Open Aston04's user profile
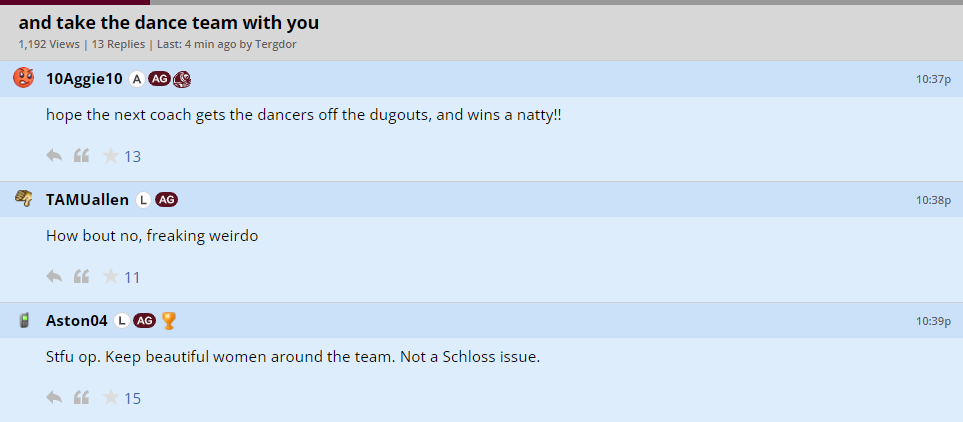This screenshot has width=963, height=422. [x=77, y=321]
